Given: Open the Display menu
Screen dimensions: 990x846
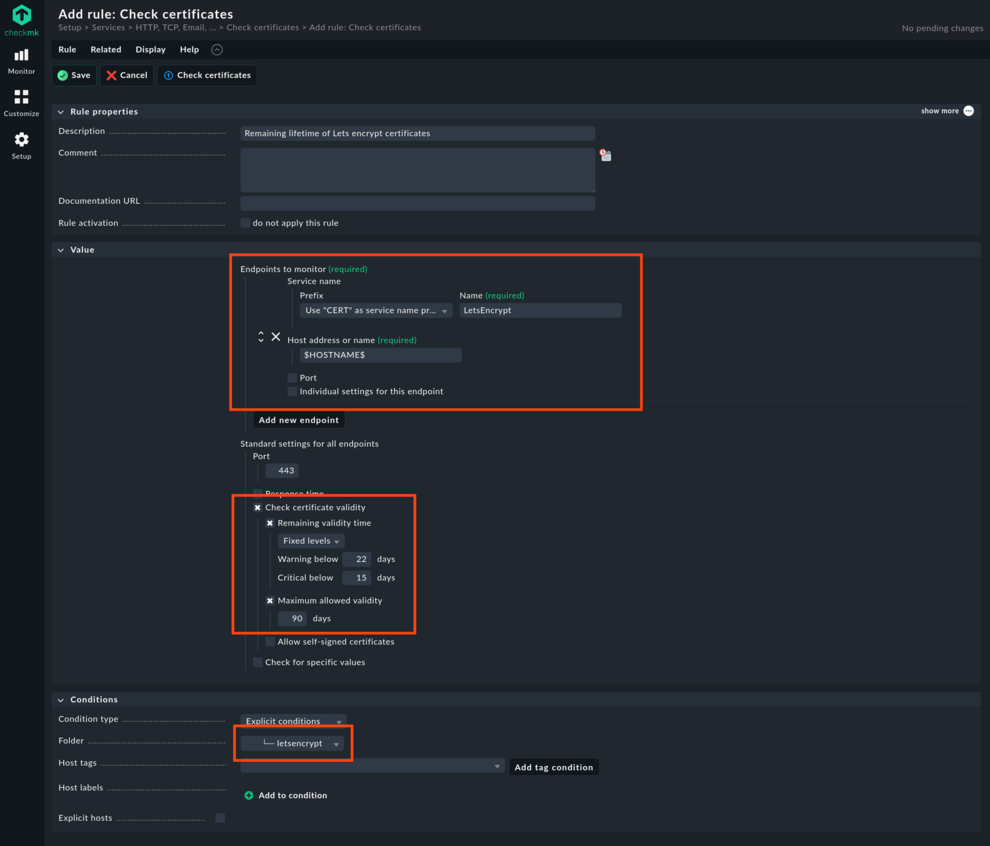Looking at the screenshot, I should (150, 49).
